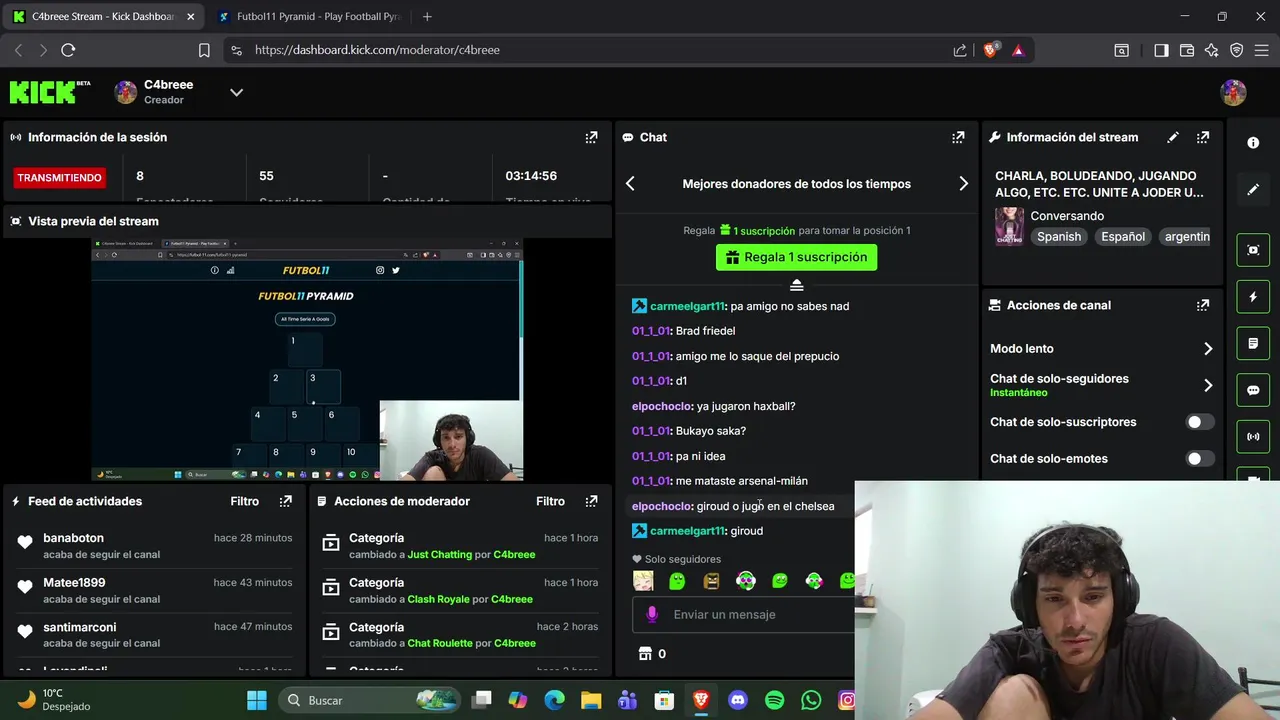
Task: Open a new browser tab
Action: [x=427, y=17]
